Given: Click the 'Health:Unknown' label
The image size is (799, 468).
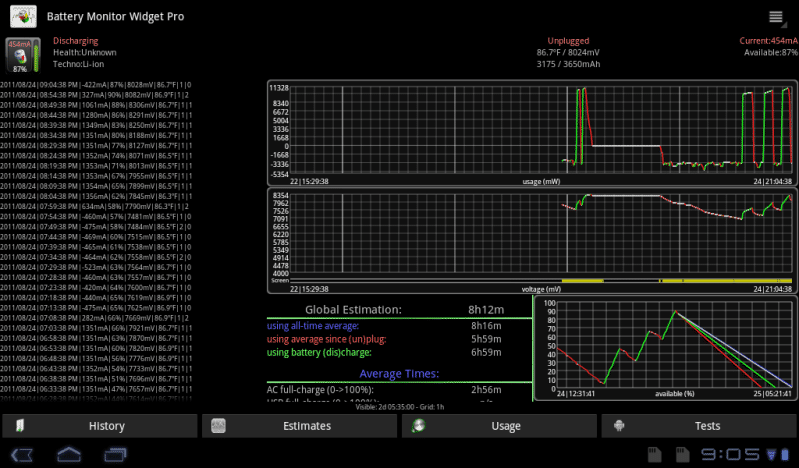Looking at the screenshot, I should coord(85,53).
